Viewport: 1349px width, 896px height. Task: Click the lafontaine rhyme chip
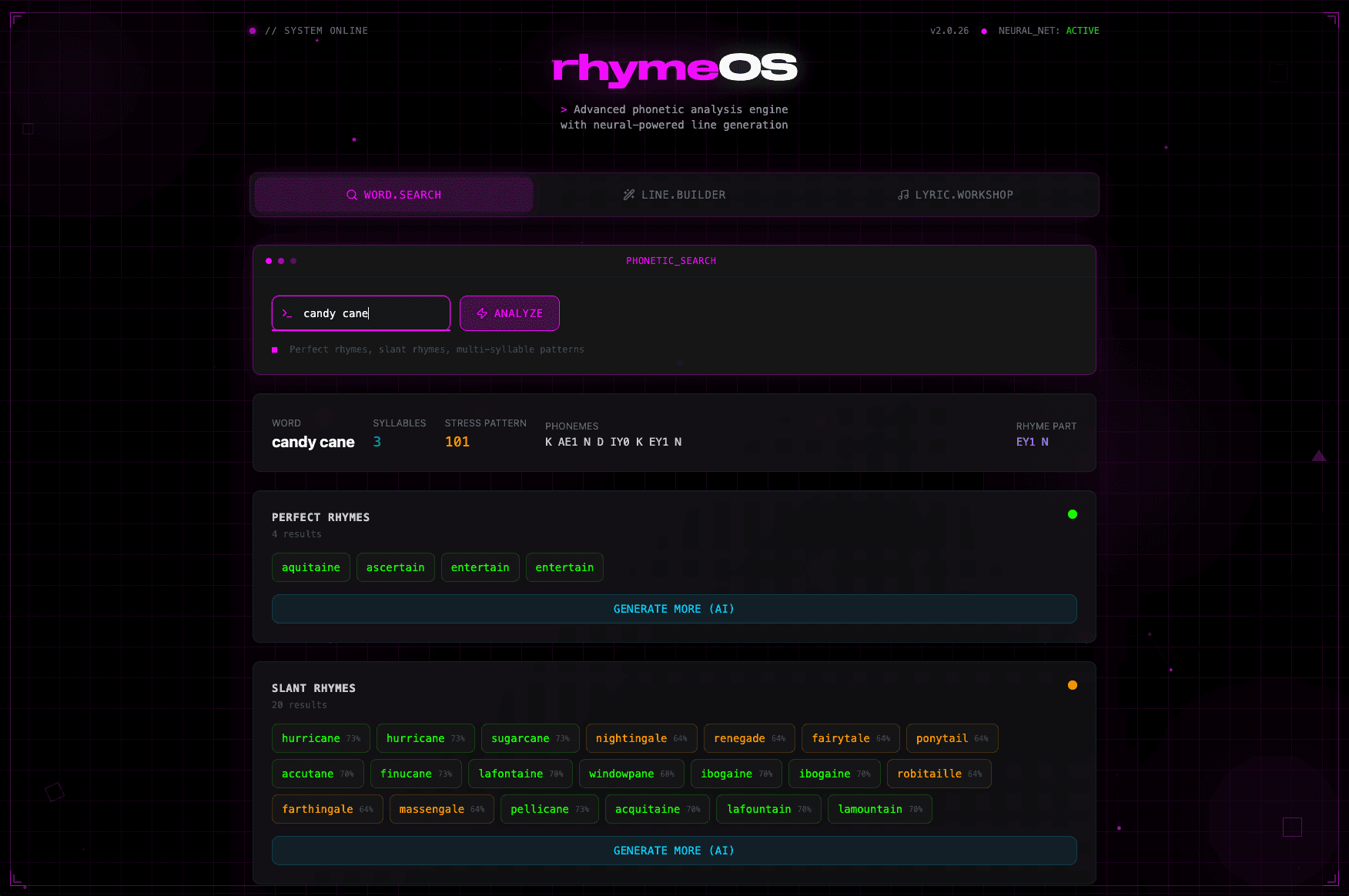(521, 774)
